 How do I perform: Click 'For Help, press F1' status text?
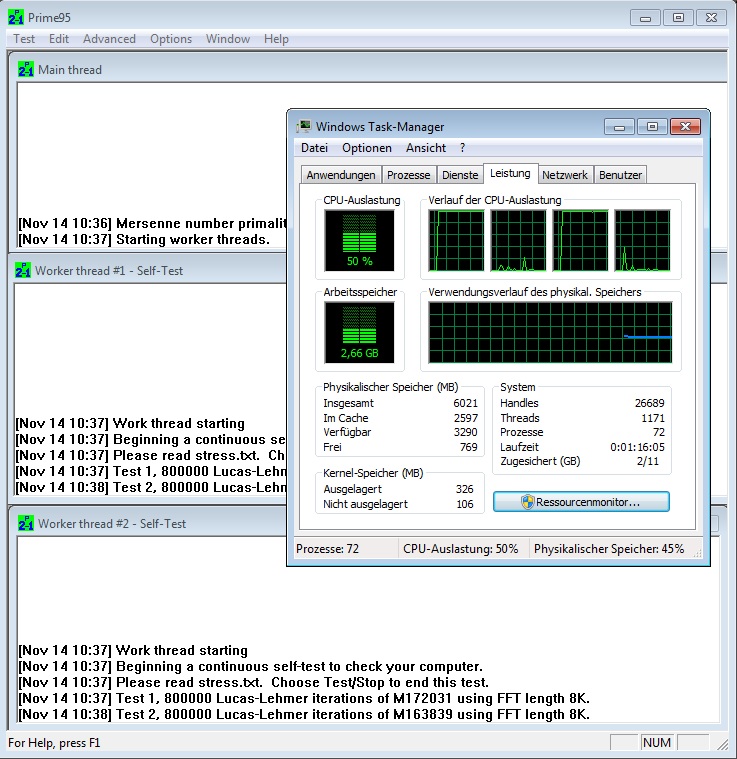point(54,743)
